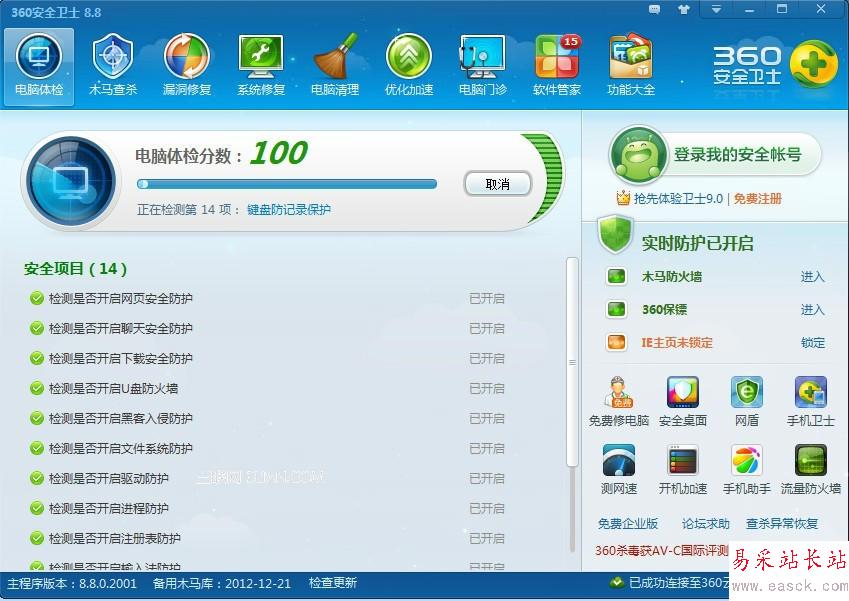Click 进入 beside 360保镖
Viewport: 849px width, 601px height.
(812, 310)
